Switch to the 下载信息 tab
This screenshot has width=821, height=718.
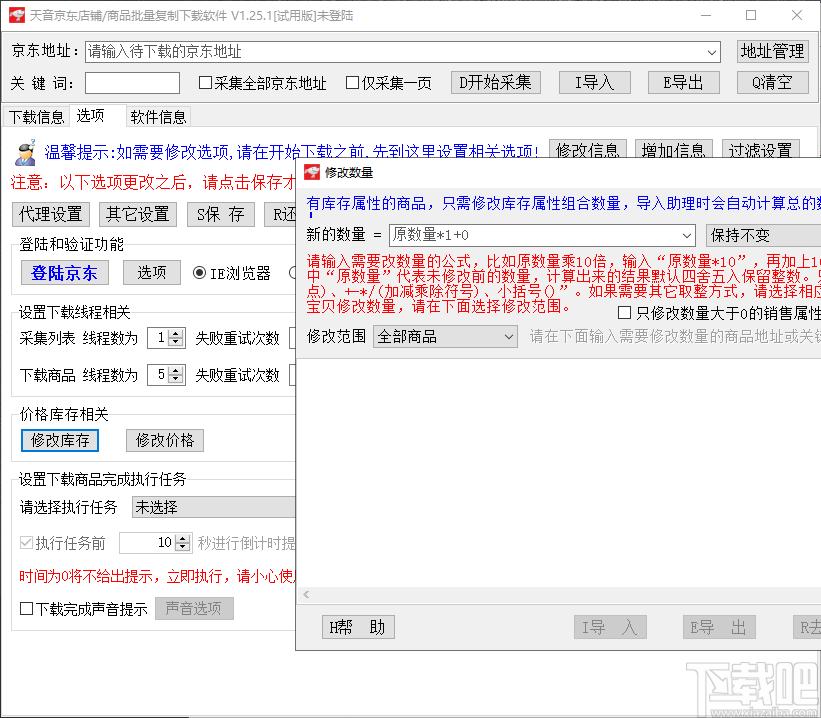[x=36, y=117]
